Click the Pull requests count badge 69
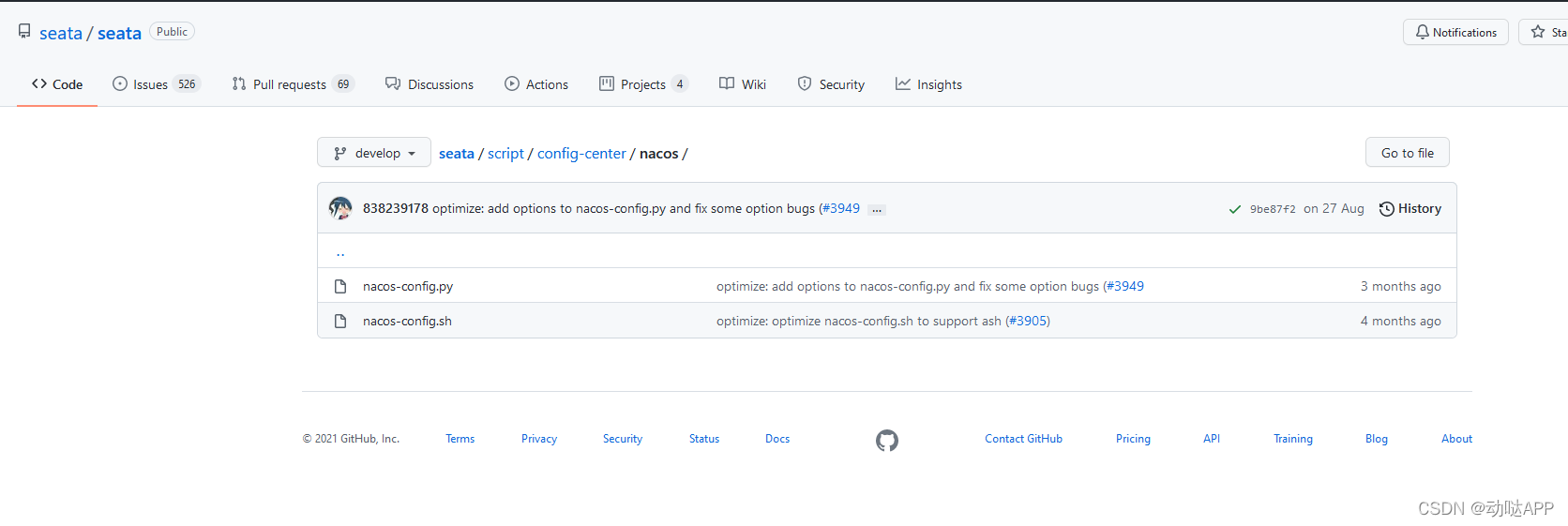 [343, 84]
